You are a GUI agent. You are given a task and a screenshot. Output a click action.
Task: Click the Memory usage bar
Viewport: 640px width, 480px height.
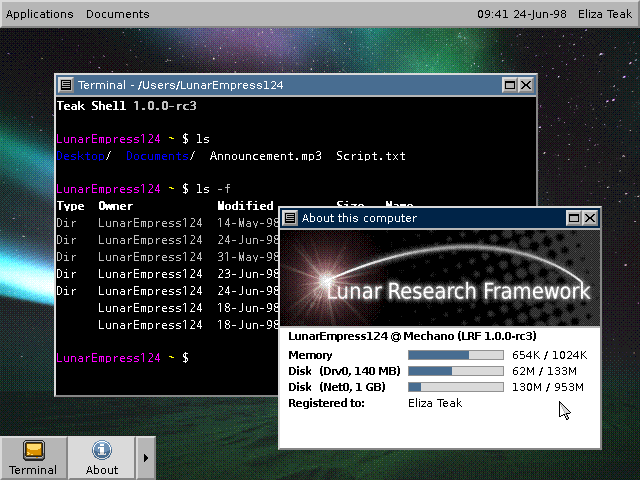coord(456,355)
